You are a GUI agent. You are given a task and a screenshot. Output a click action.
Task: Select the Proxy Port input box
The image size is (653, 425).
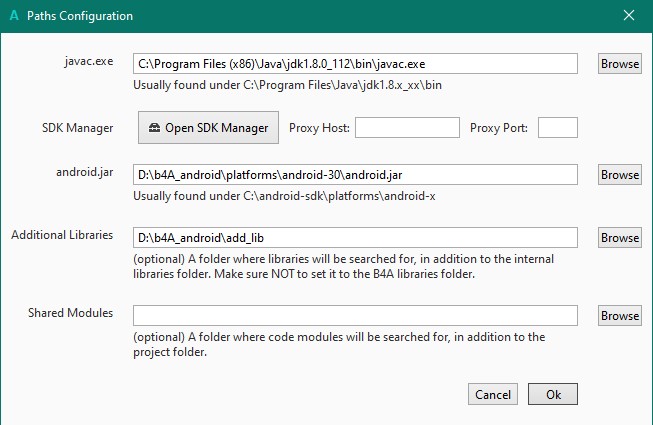pos(558,128)
